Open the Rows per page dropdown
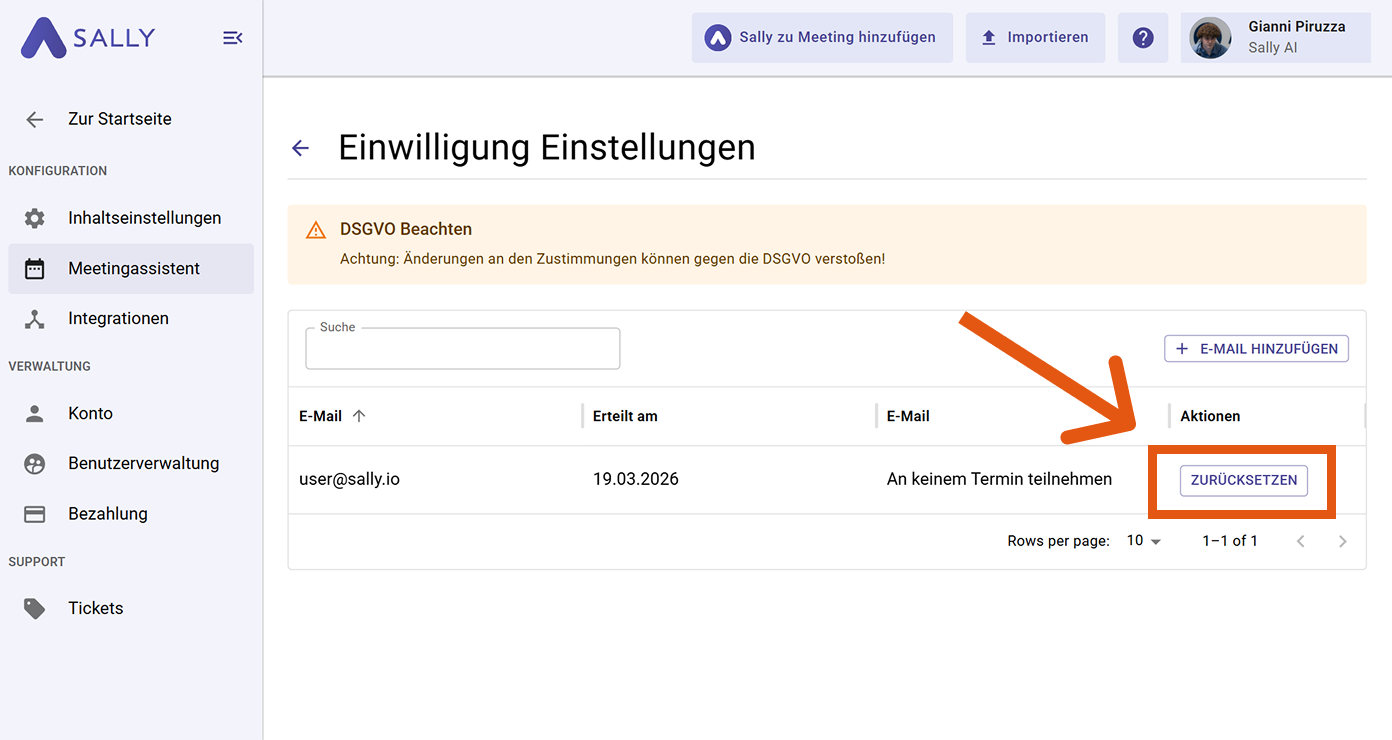 (1144, 541)
